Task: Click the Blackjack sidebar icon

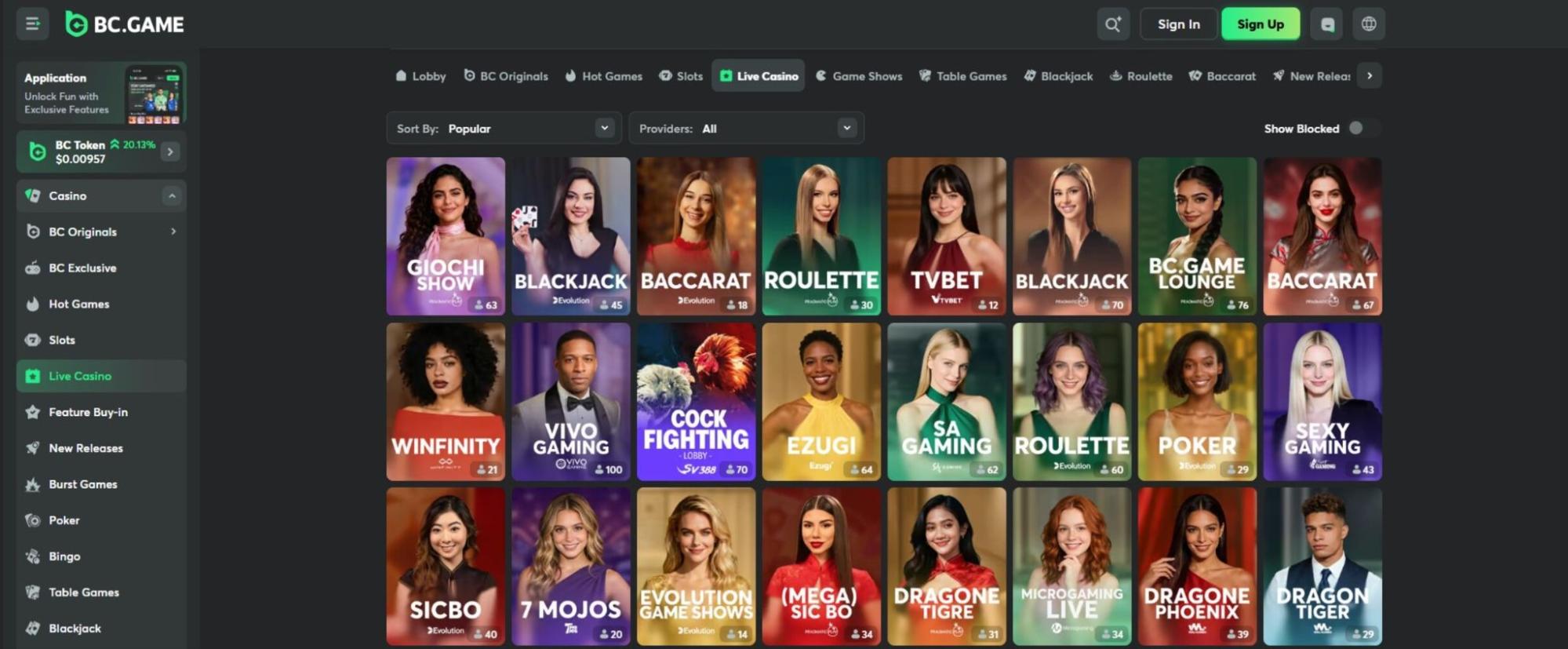Action: 33,629
